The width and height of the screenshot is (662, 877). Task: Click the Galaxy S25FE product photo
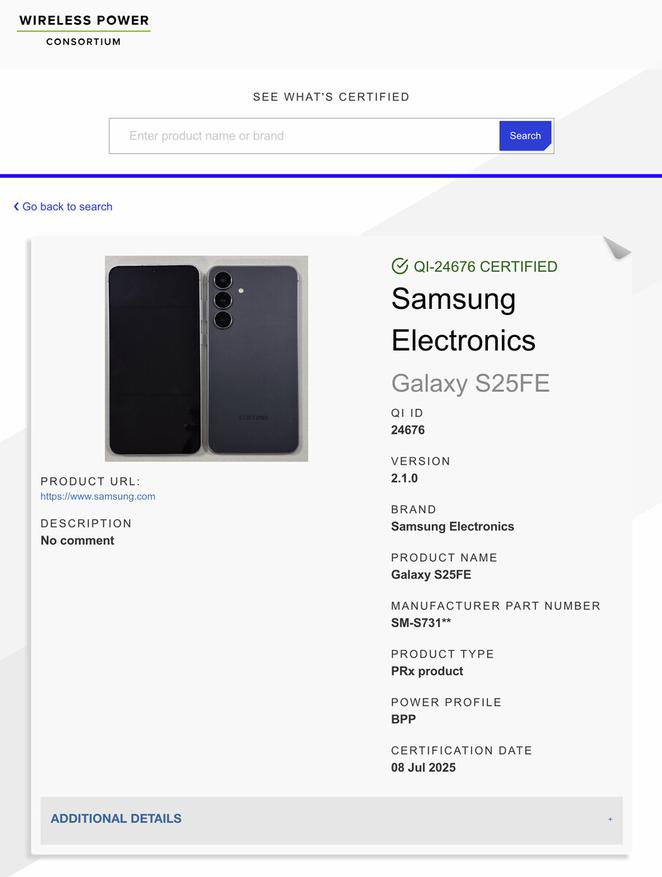206,358
